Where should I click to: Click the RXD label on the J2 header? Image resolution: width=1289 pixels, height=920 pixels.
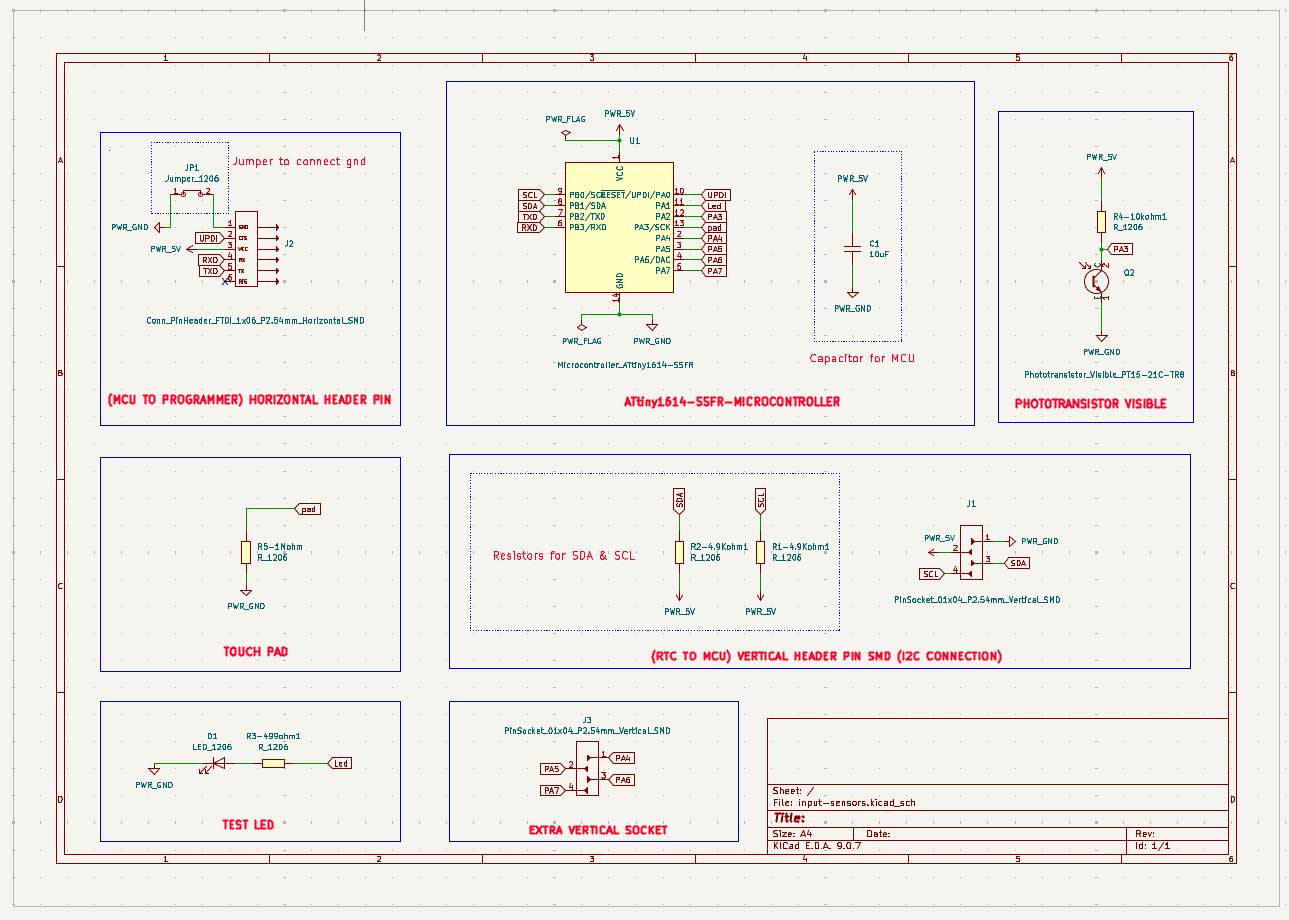210,260
